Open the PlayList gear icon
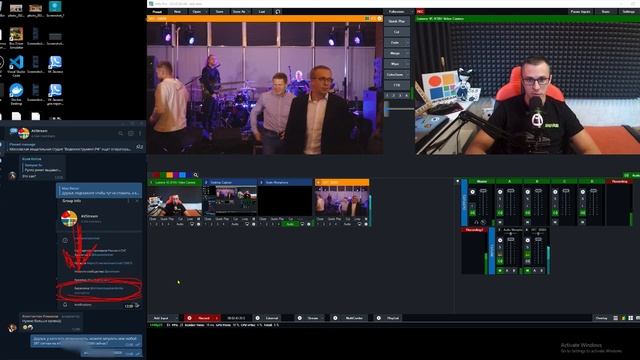The image size is (640, 360). pyautogui.click(x=378, y=318)
